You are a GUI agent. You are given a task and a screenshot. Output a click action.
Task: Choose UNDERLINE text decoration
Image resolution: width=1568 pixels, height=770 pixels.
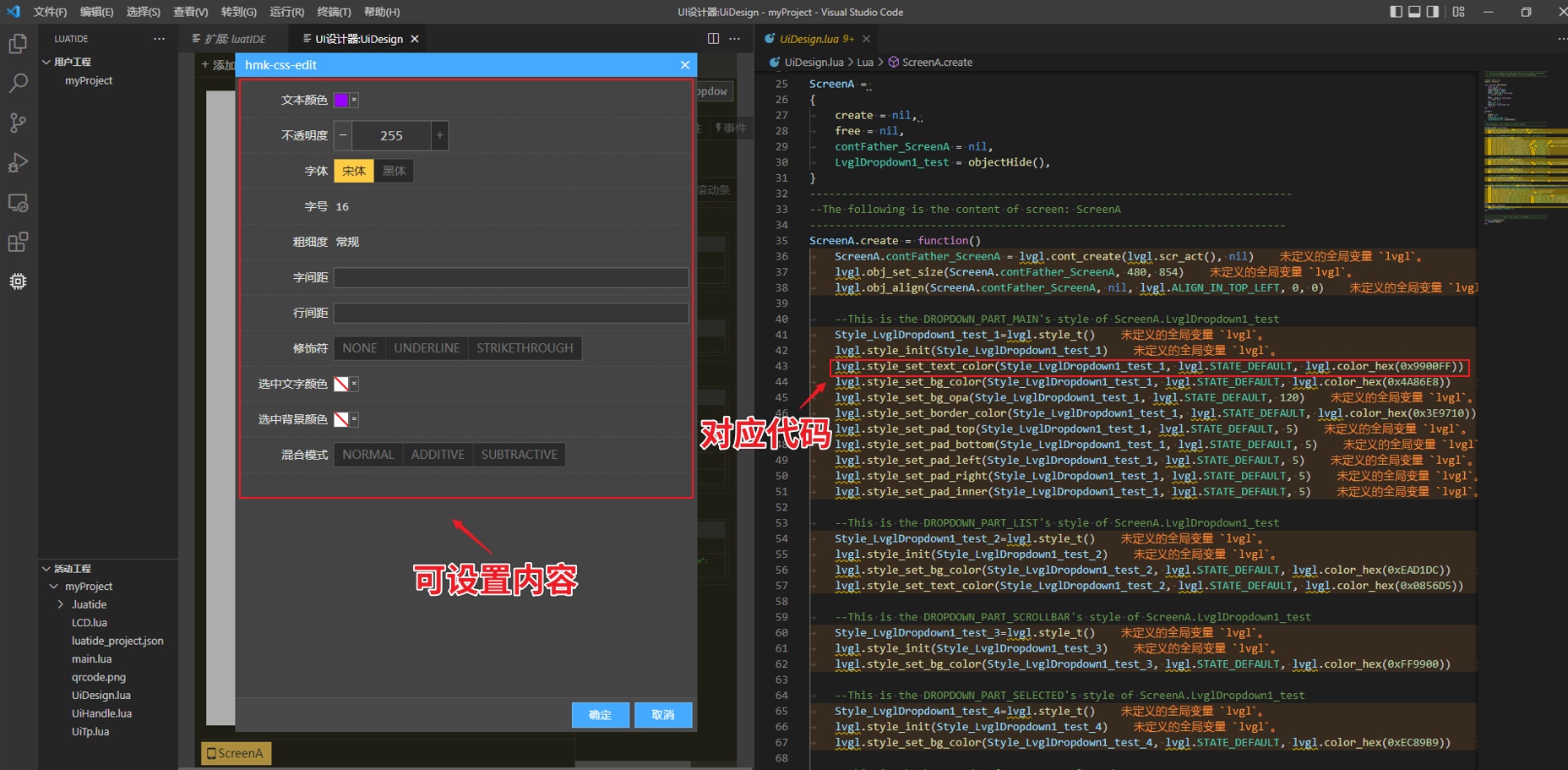tap(427, 348)
